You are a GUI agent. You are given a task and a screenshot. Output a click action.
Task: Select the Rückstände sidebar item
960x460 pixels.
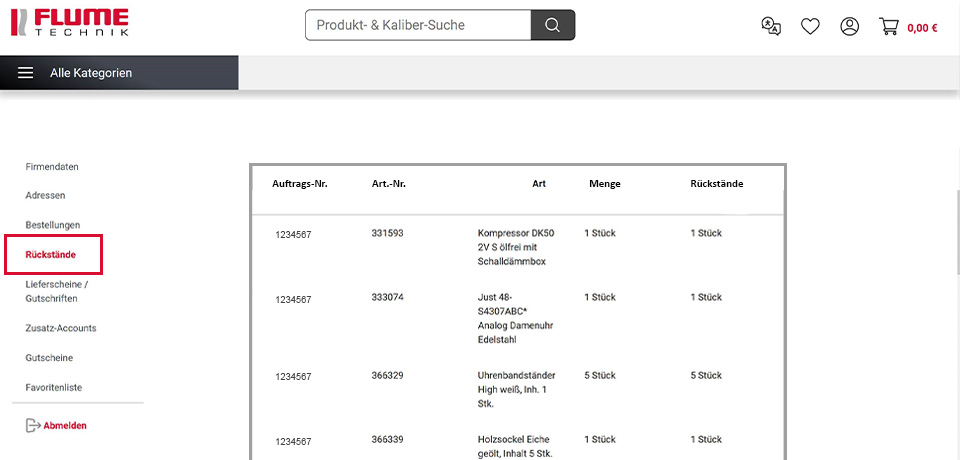[x=51, y=255]
